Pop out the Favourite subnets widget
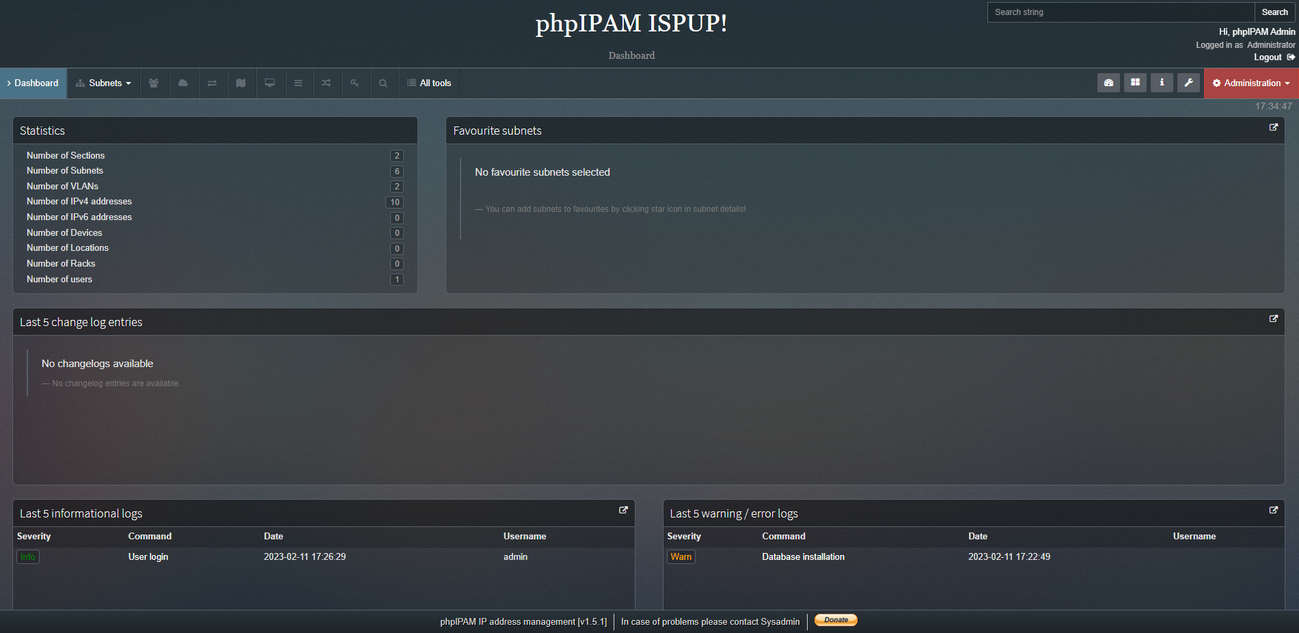Screen dimensions: 1299x633 pyautogui.click(x=1274, y=128)
